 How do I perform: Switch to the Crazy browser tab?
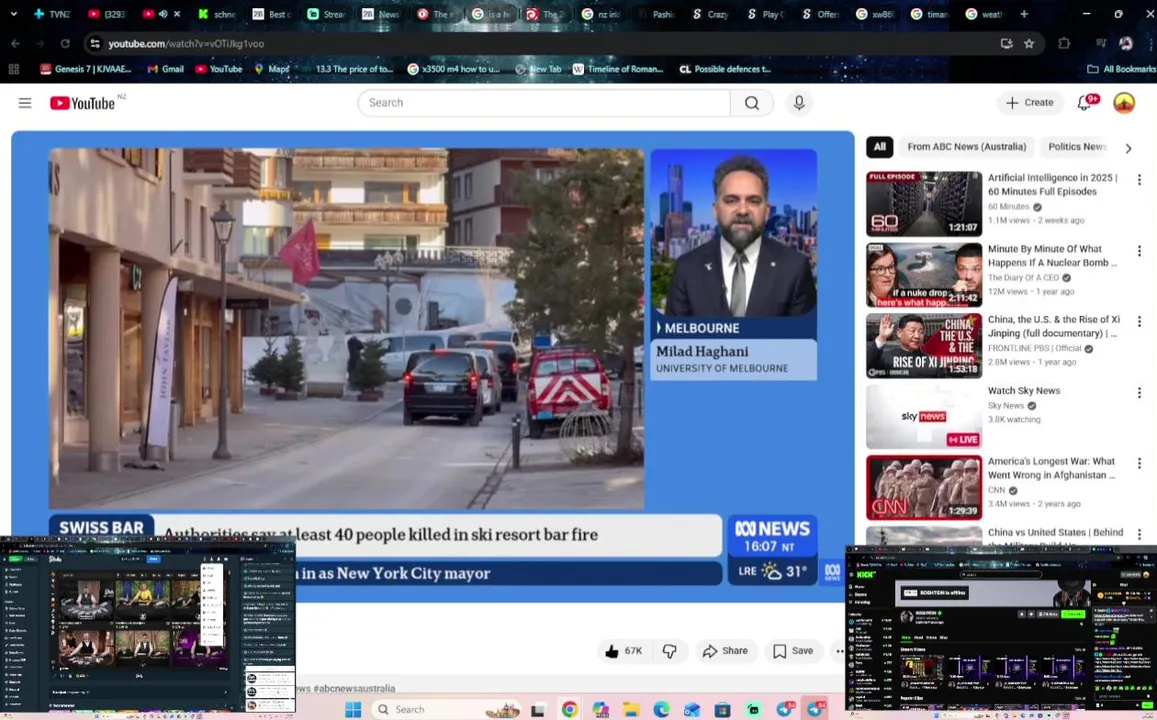coord(710,14)
